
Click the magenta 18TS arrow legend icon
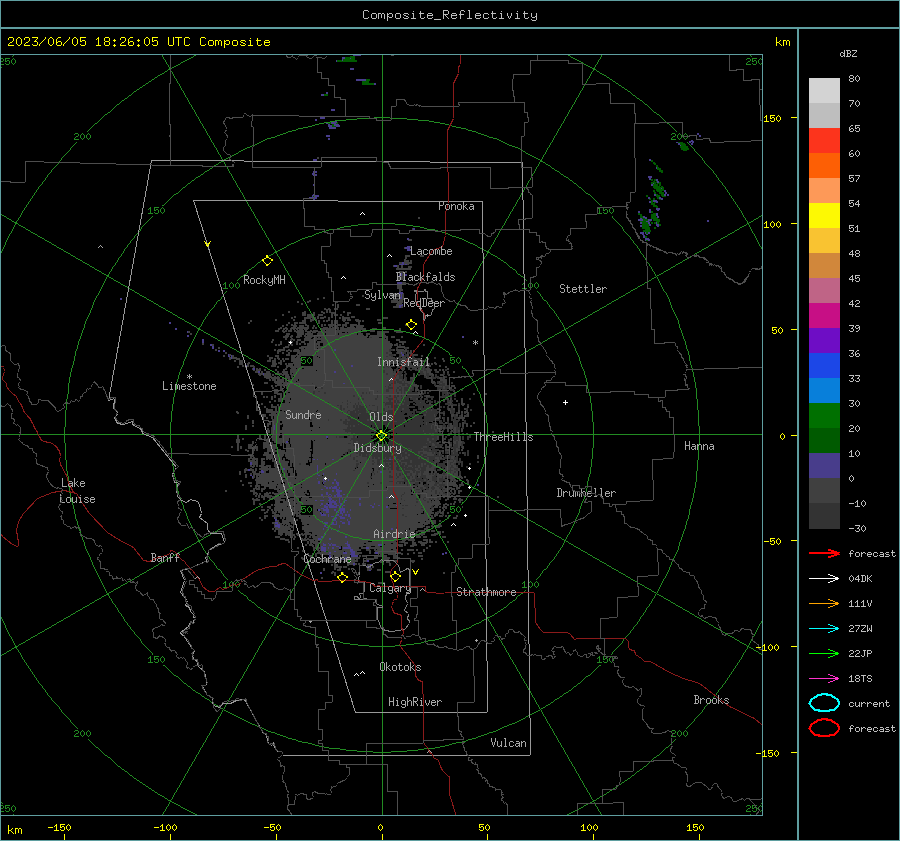(x=824, y=679)
